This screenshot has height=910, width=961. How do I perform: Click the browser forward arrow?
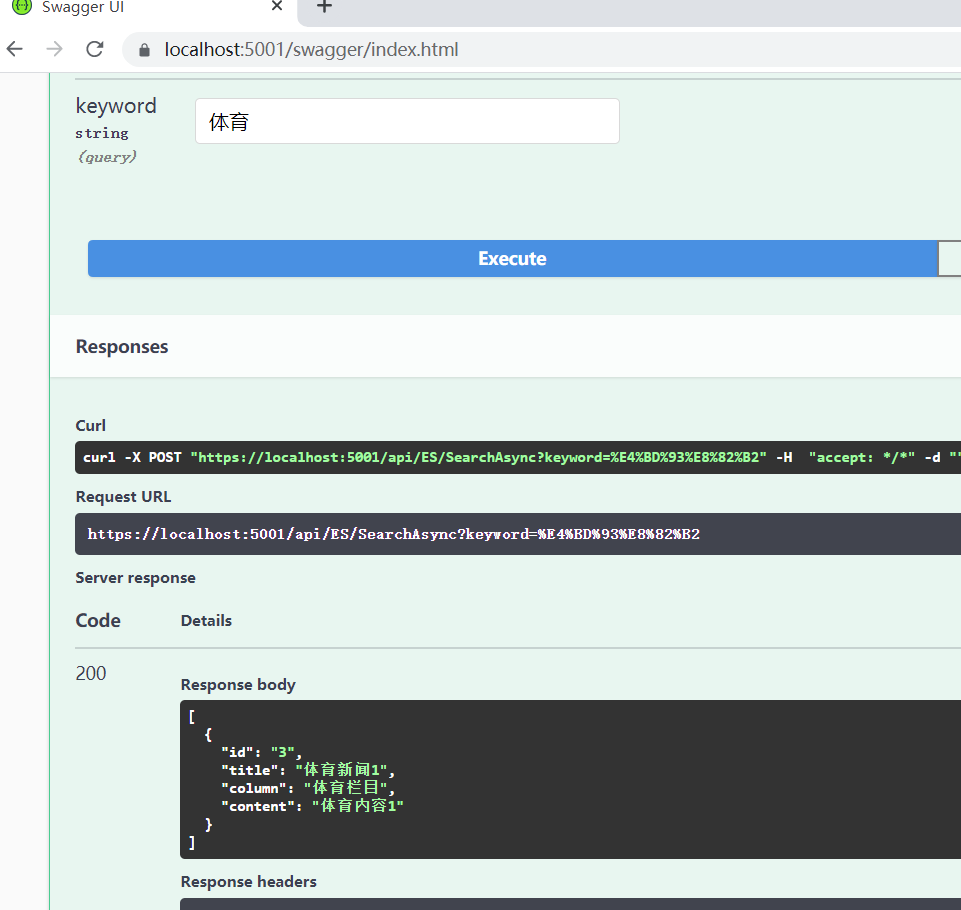pyautogui.click(x=55, y=48)
